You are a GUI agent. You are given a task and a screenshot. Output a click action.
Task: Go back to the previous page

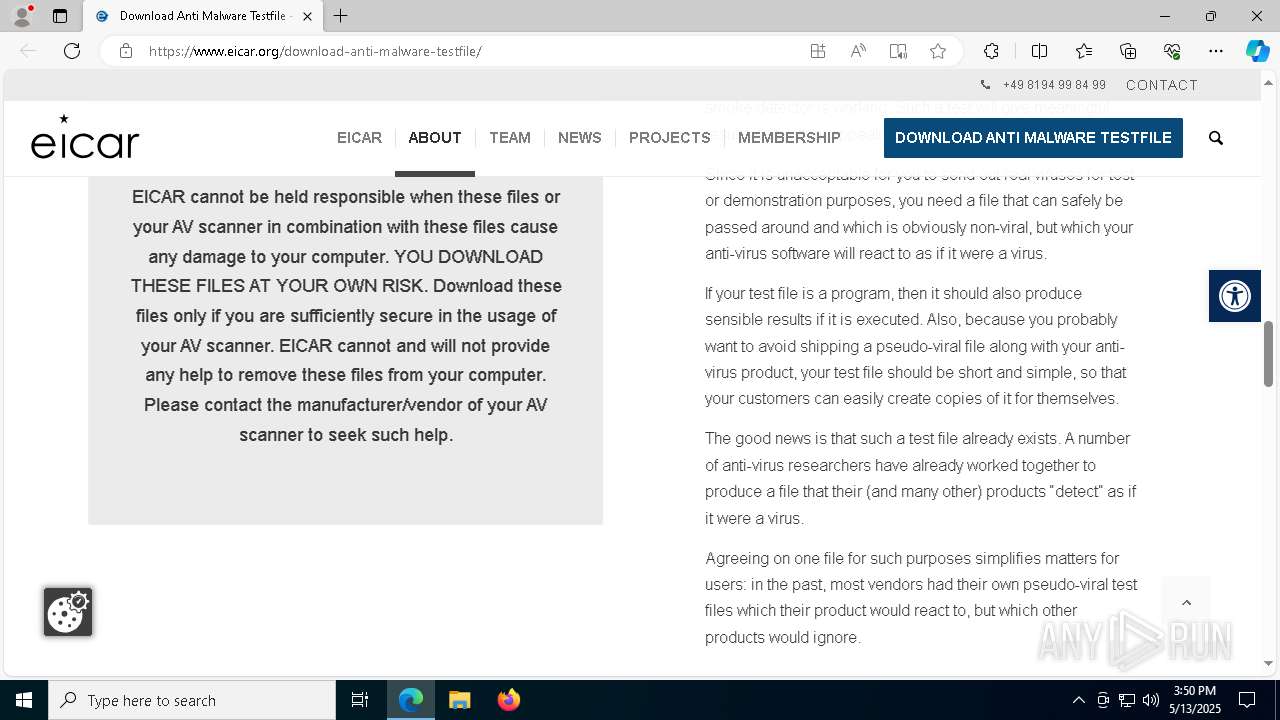[28, 51]
